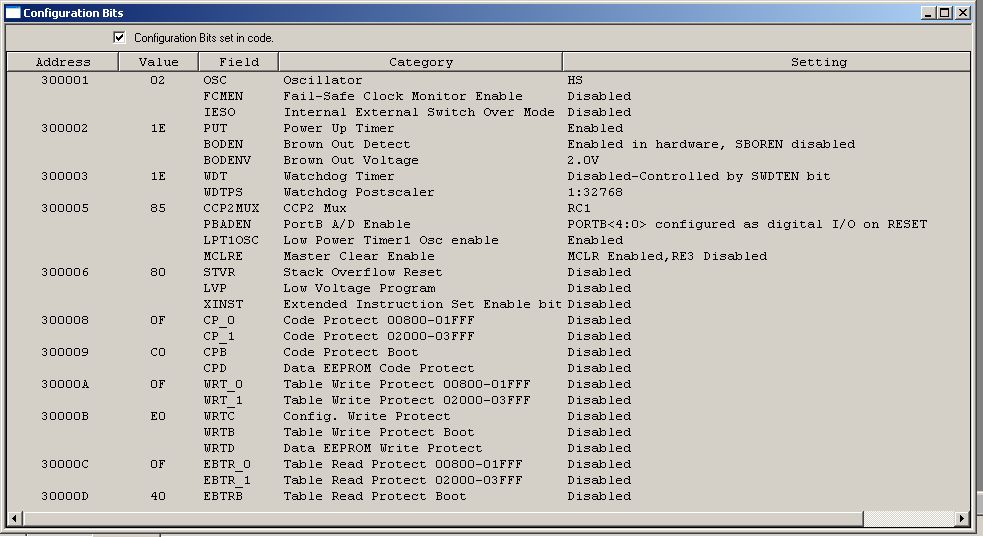
Task: Maximize the Configuration Bits window
Action: (944, 13)
